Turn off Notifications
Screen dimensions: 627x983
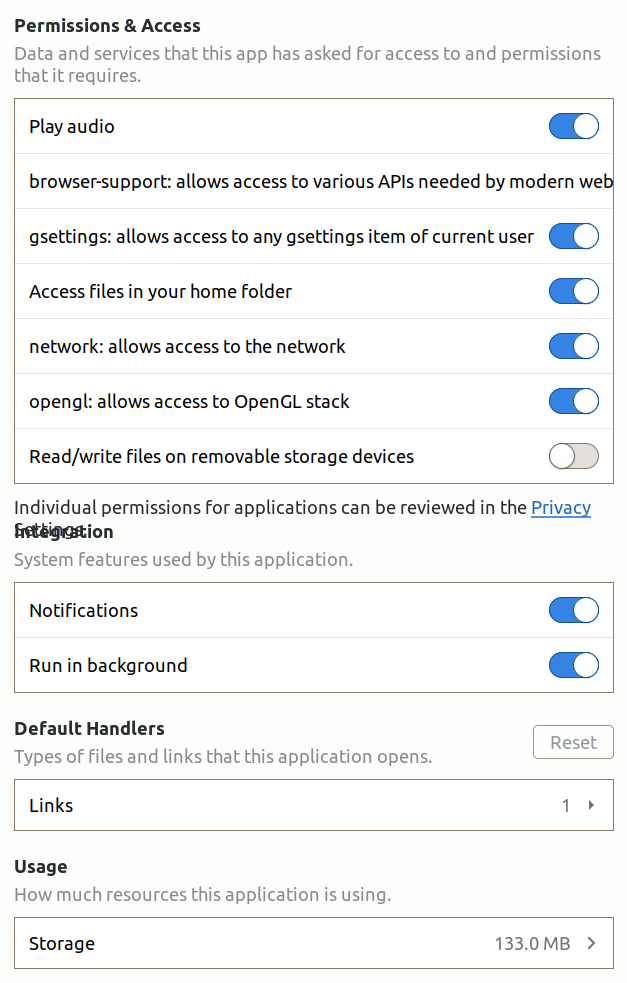(573, 610)
